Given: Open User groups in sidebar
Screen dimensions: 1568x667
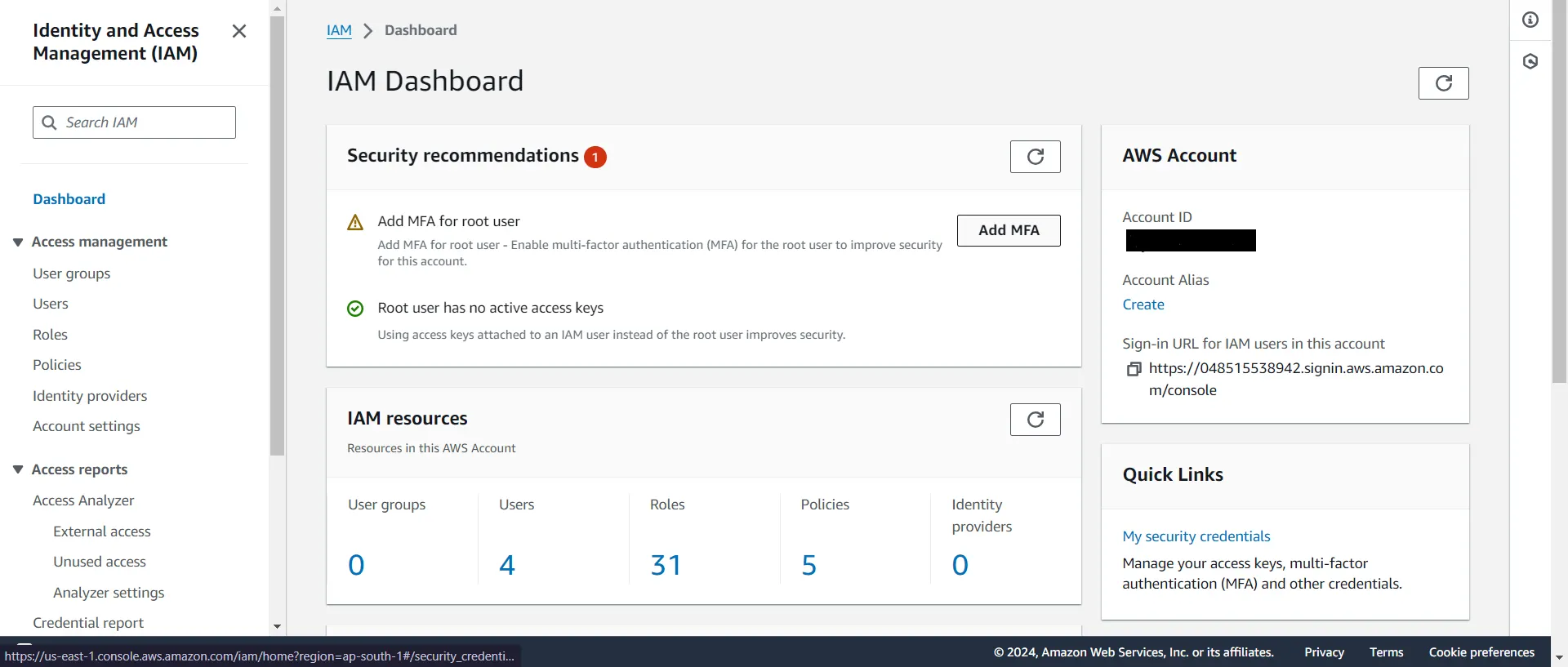Looking at the screenshot, I should point(71,273).
